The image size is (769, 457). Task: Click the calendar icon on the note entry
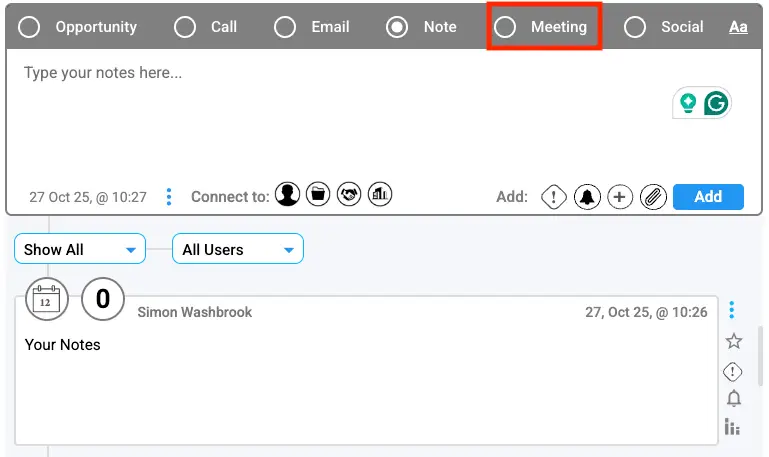tap(46, 299)
